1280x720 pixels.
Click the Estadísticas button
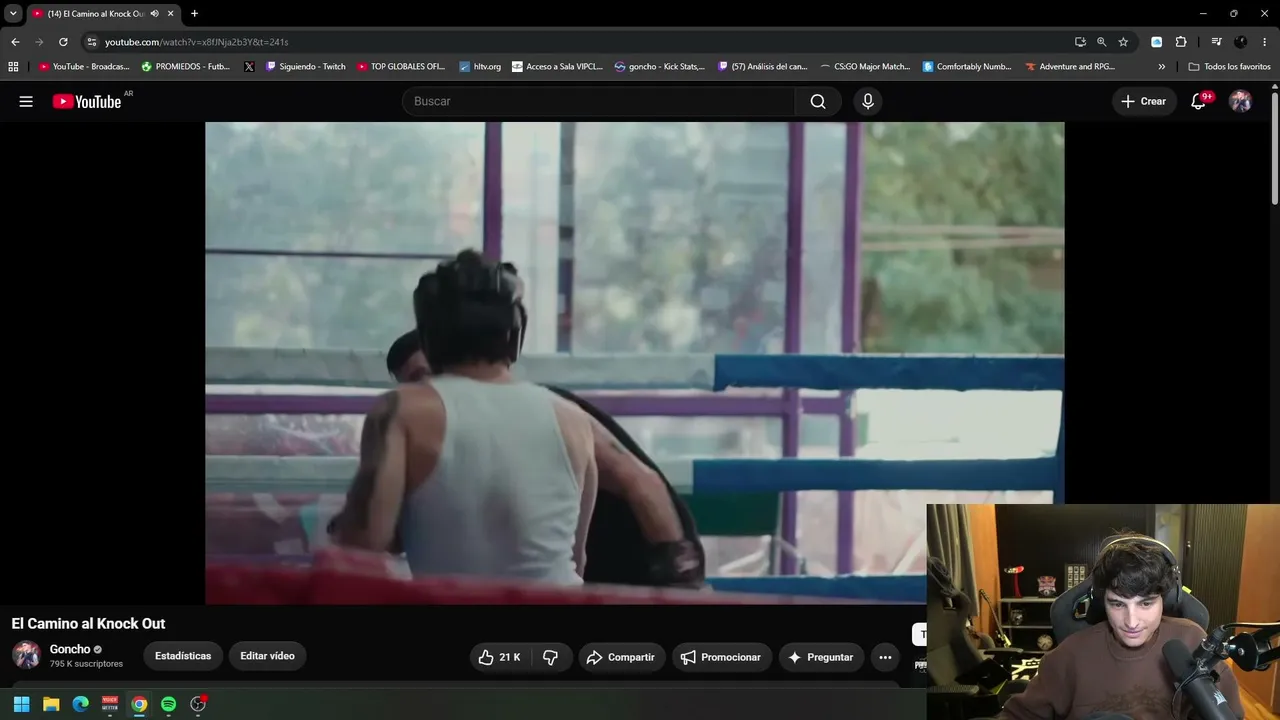183,656
